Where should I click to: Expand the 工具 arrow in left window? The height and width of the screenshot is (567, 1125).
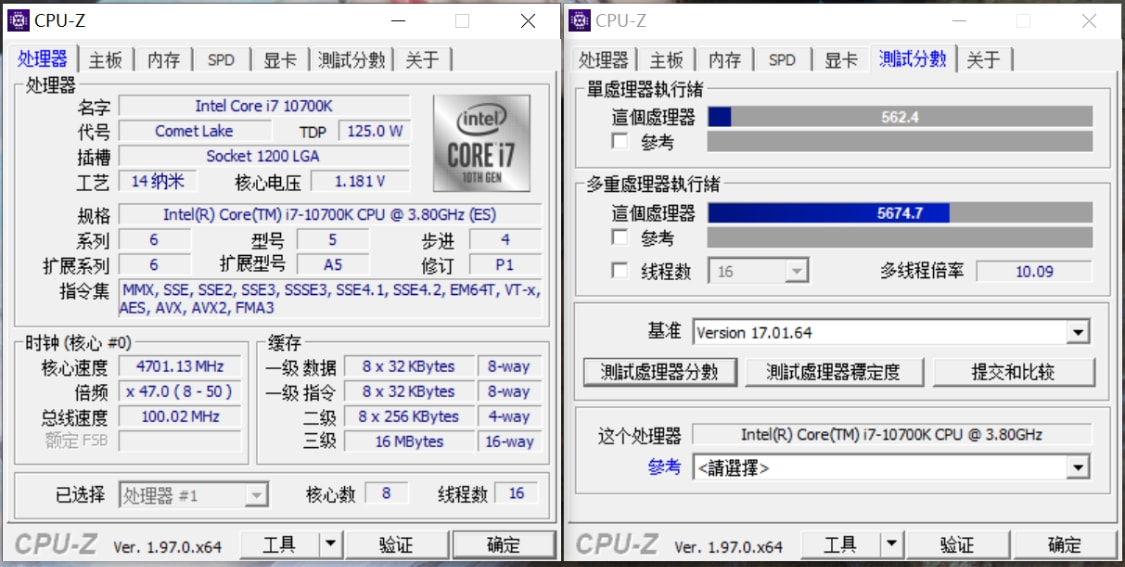[x=330, y=545]
